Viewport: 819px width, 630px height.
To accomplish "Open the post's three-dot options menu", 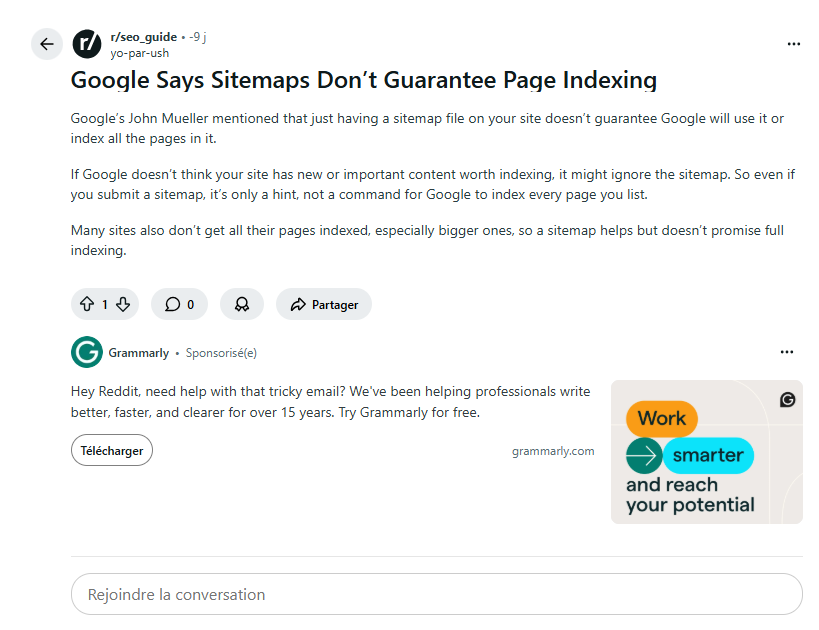I will click(793, 44).
